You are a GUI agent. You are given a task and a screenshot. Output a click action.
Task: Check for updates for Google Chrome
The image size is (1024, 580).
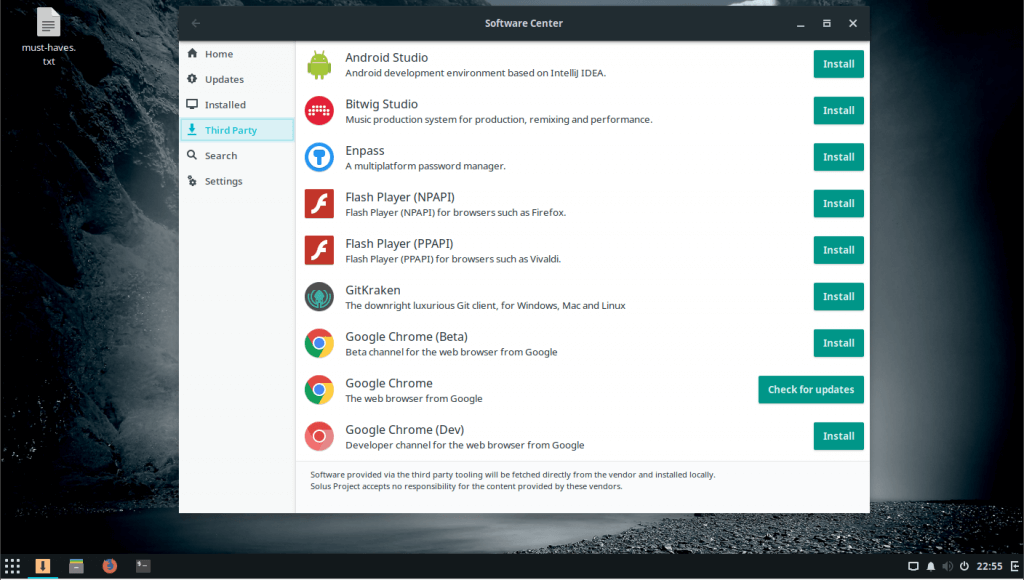810,390
